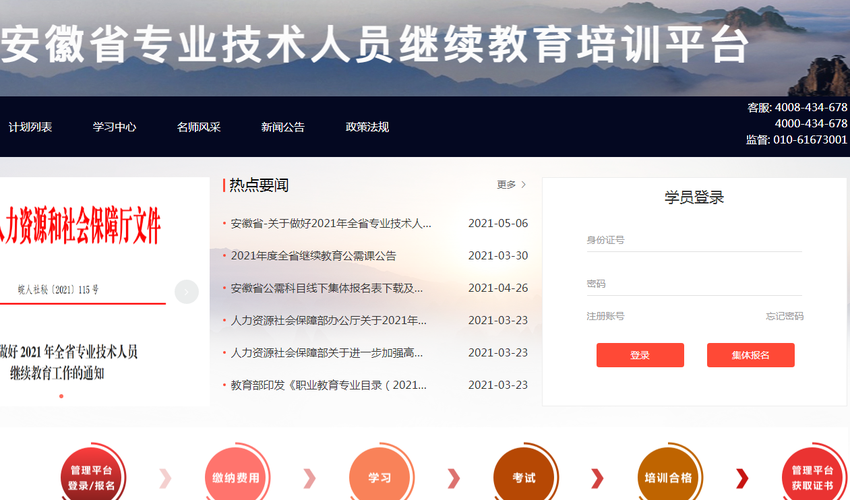Click the 4000-434-678 phone number
This screenshot has width=850, height=500.
(x=810, y=124)
